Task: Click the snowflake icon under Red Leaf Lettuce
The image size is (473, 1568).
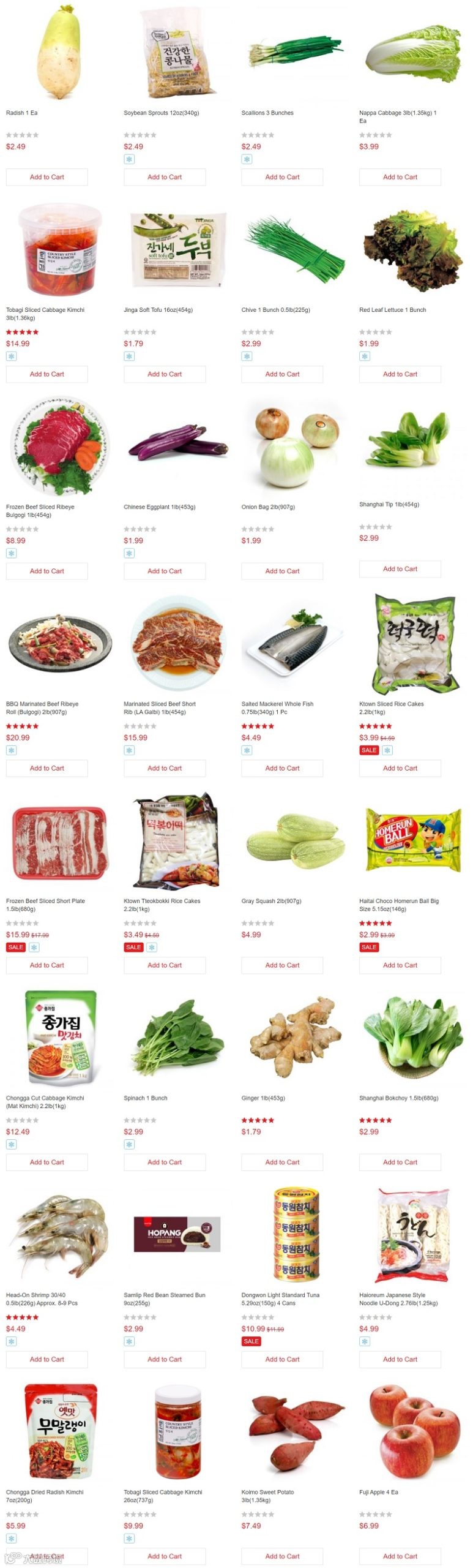Action: tap(364, 356)
